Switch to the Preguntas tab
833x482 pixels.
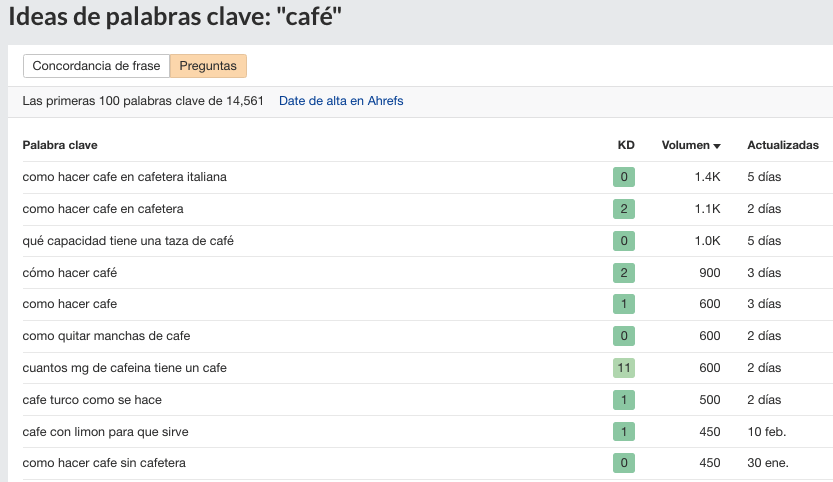(x=208, y=66)
